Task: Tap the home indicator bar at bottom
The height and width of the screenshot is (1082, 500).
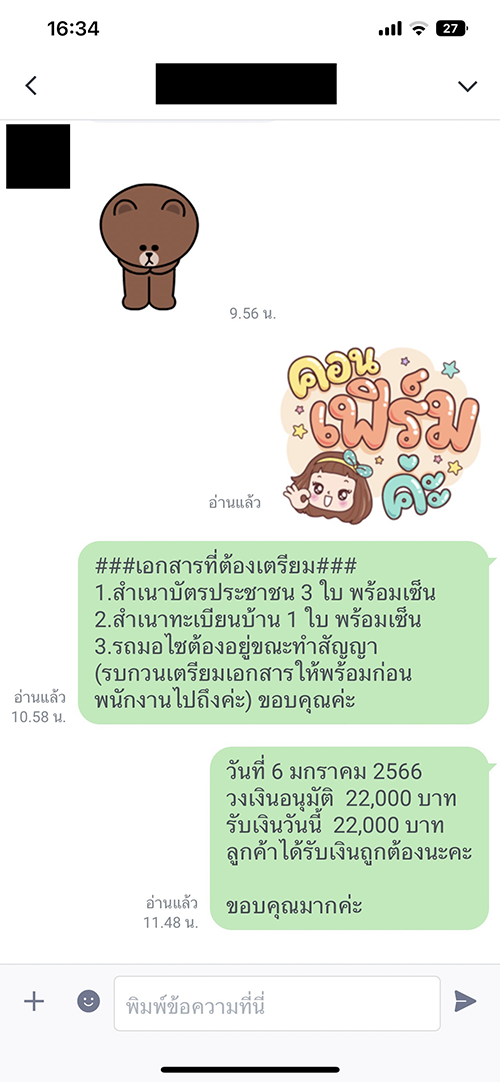Action: pos(250,1070)
